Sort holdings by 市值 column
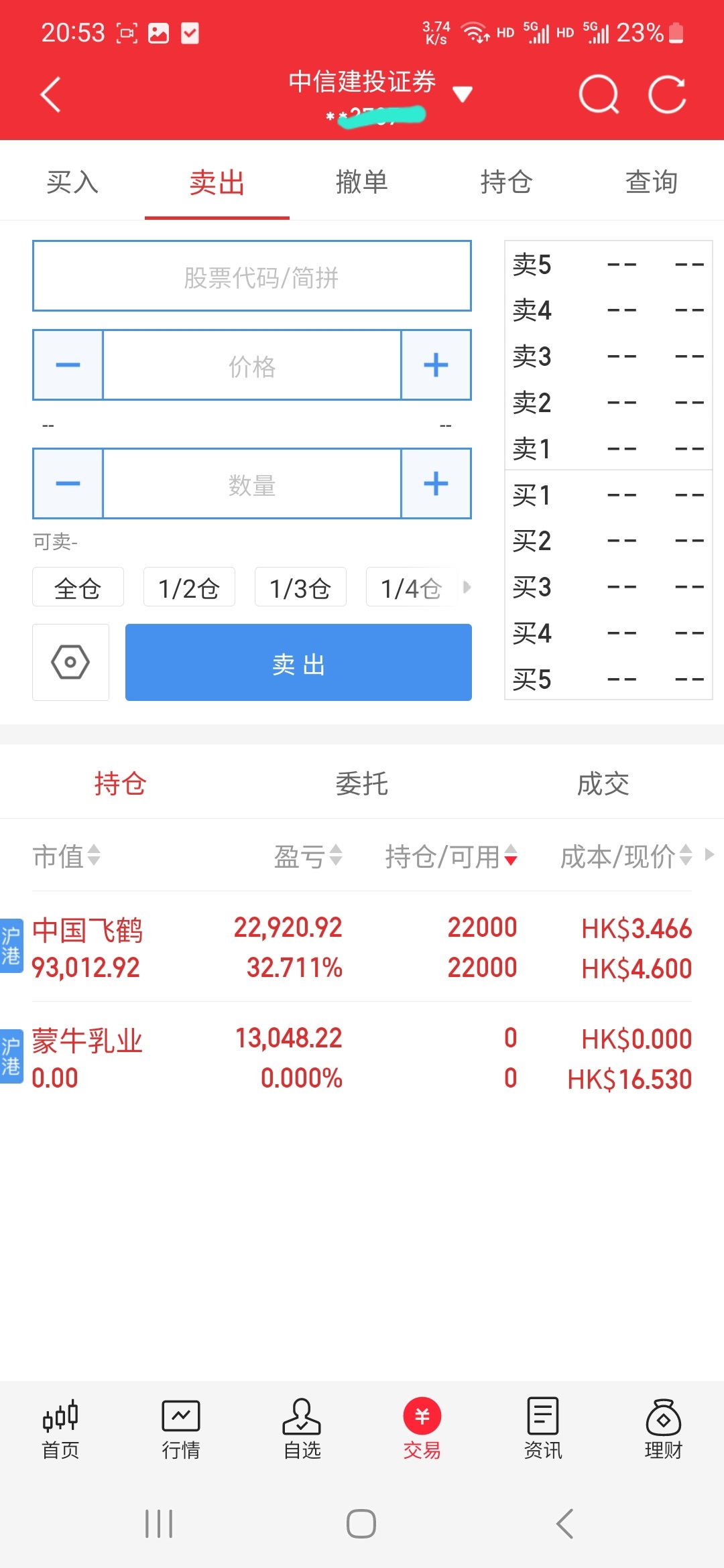This screenshot has height=1568, width=724. [66, 856]
